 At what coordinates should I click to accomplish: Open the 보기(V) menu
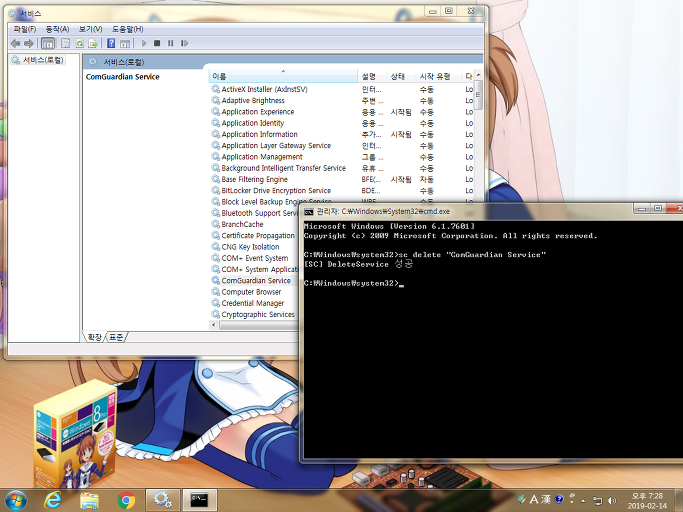point(91,29)
